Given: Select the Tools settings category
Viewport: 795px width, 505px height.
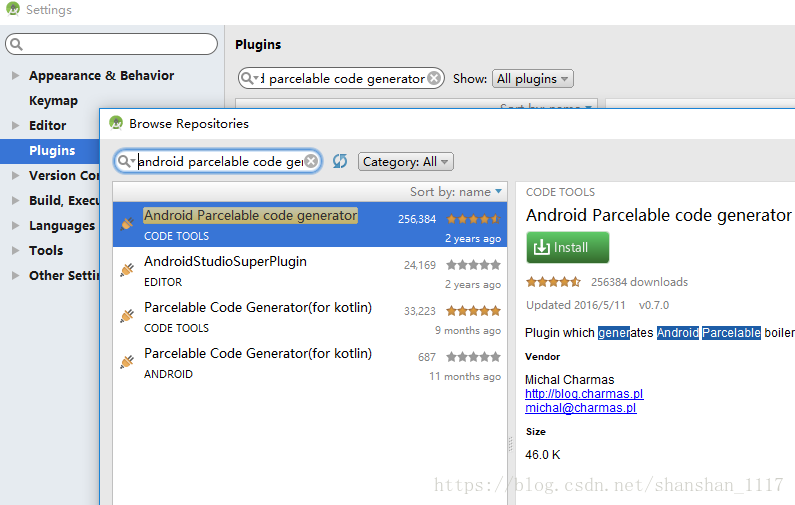Looking at the screenshot, I should (x=46, y=250).
